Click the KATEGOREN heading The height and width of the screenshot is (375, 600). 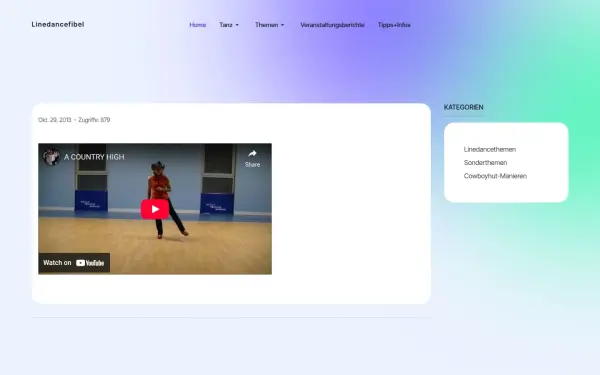click(x=463, y=107)
